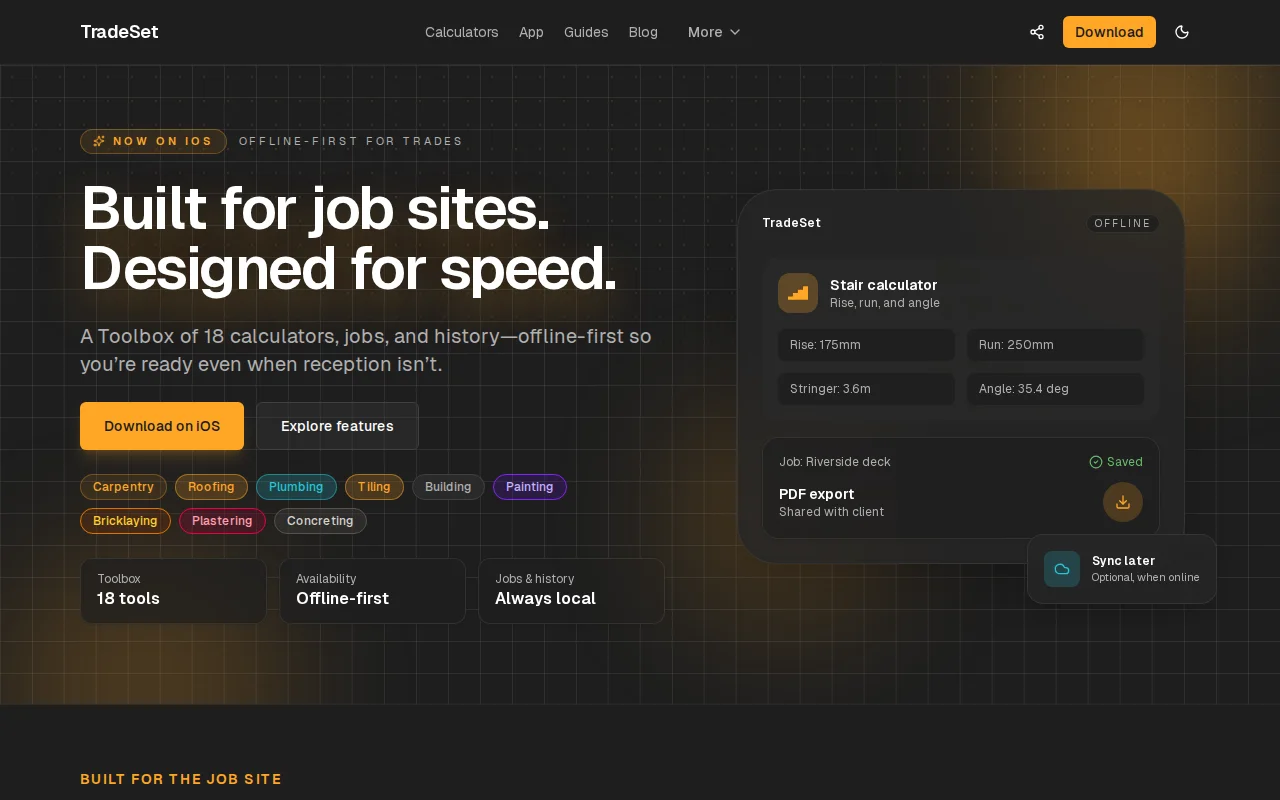Screen dimensions: 1280x800
Task: Click the Download button in header
Action: click(x=1109, y=32)
